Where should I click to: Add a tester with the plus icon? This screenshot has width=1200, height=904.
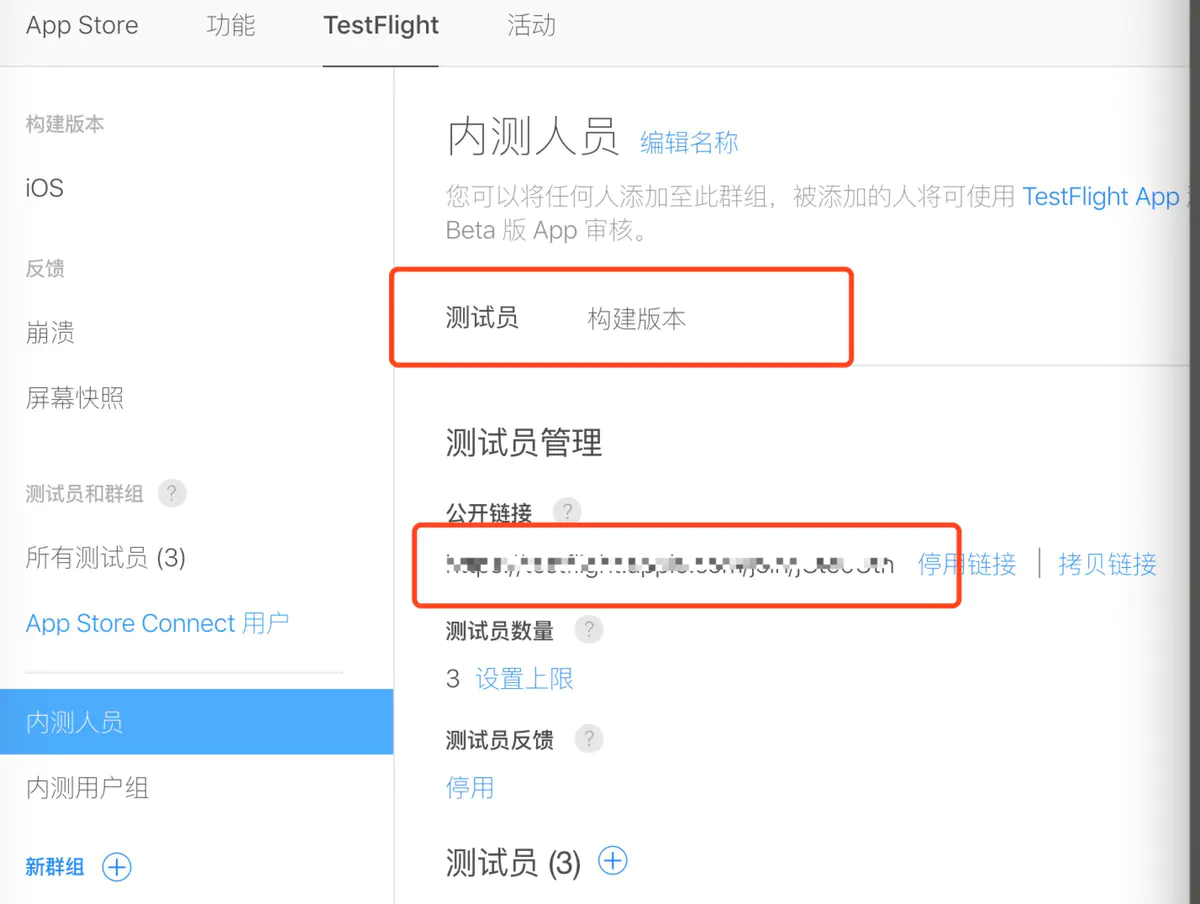[613, 860]
